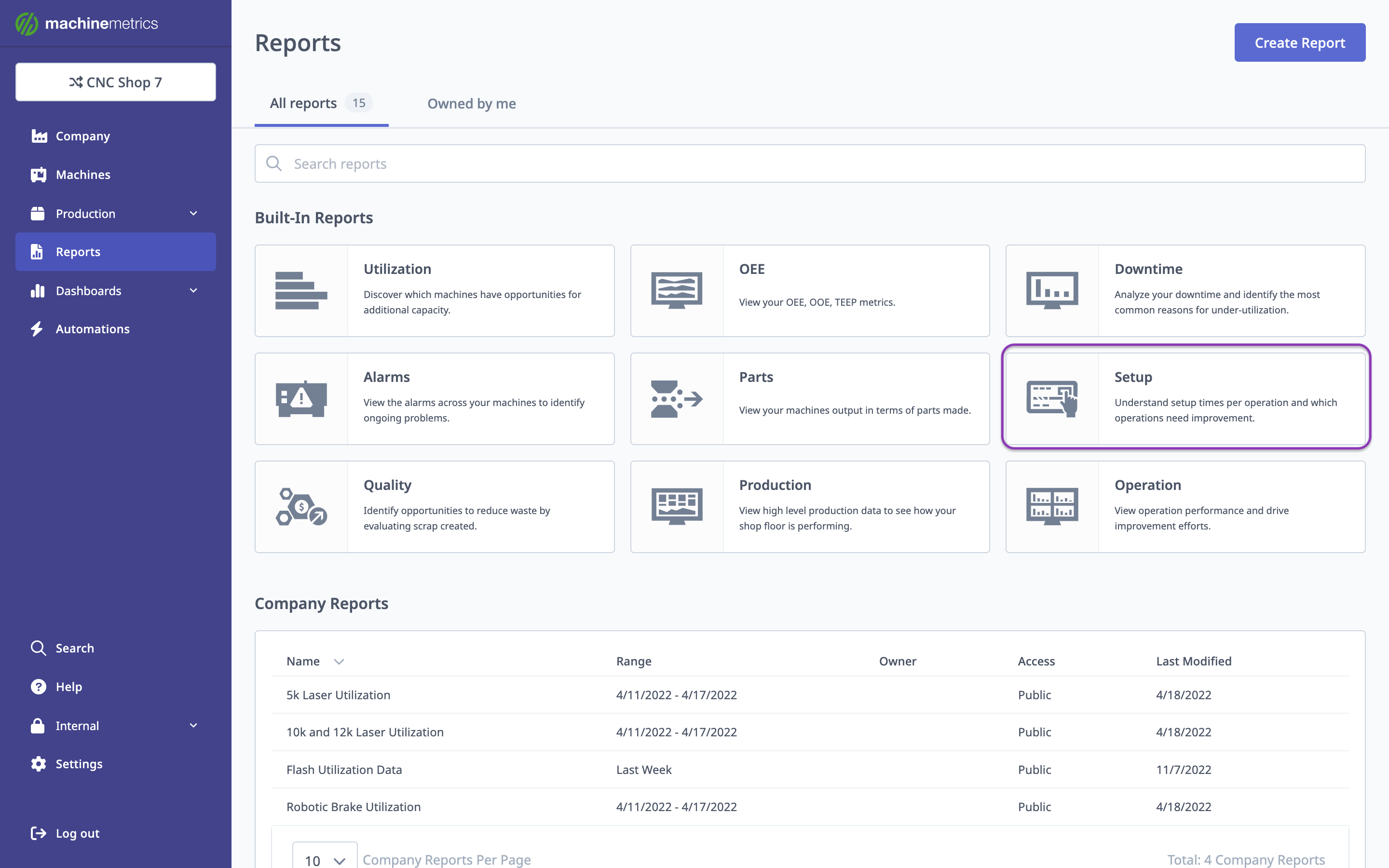
Task: Click the Dashboards bar-chart icon
Action: tap(38, 290)
